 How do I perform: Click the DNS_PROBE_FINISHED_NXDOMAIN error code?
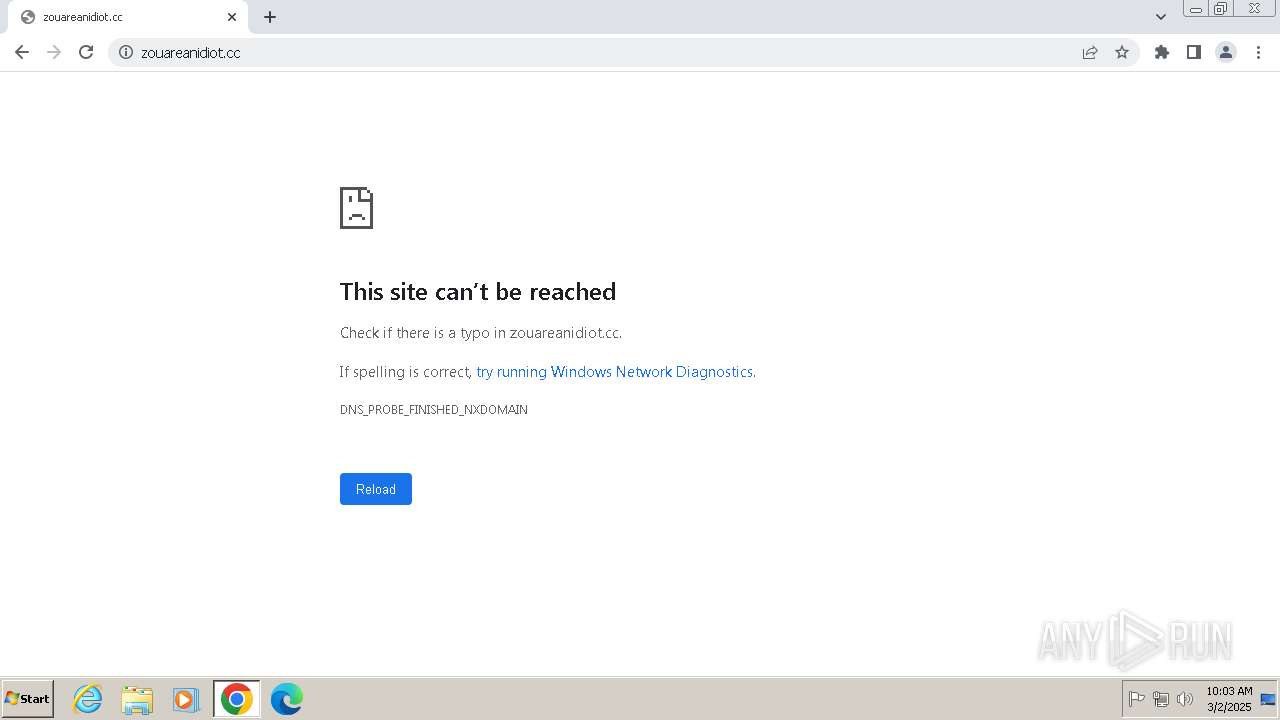click(434, 410)
